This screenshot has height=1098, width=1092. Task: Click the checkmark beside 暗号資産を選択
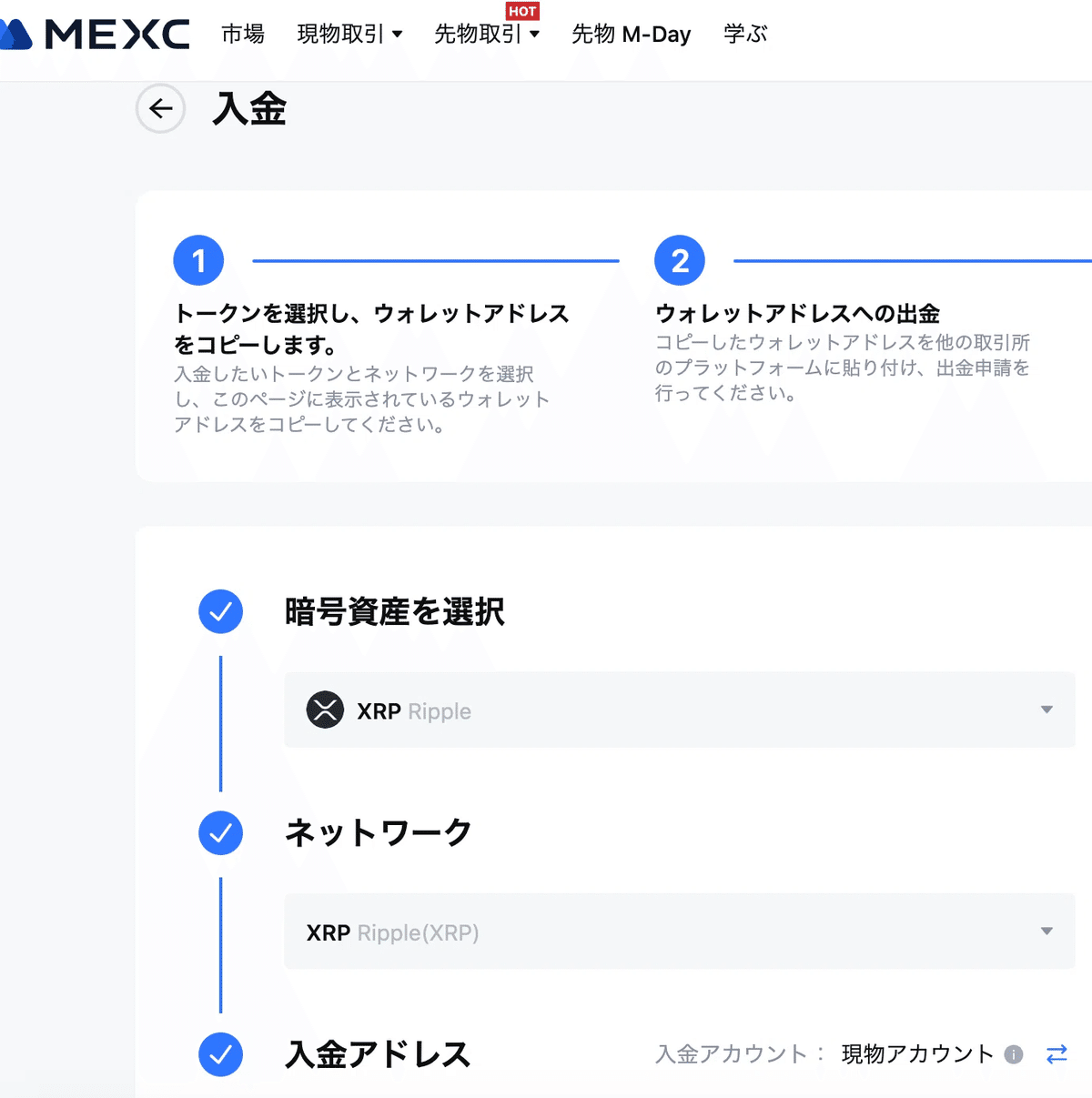click(x=220, y=612)
